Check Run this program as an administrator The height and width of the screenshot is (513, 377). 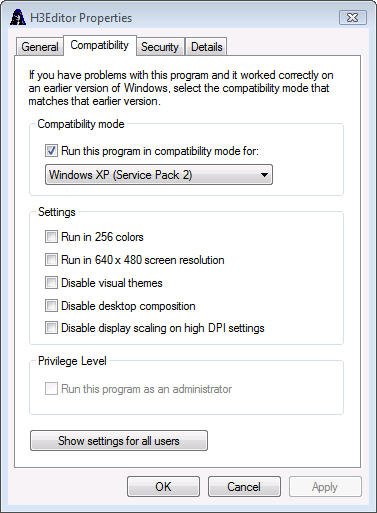point(51,389)
